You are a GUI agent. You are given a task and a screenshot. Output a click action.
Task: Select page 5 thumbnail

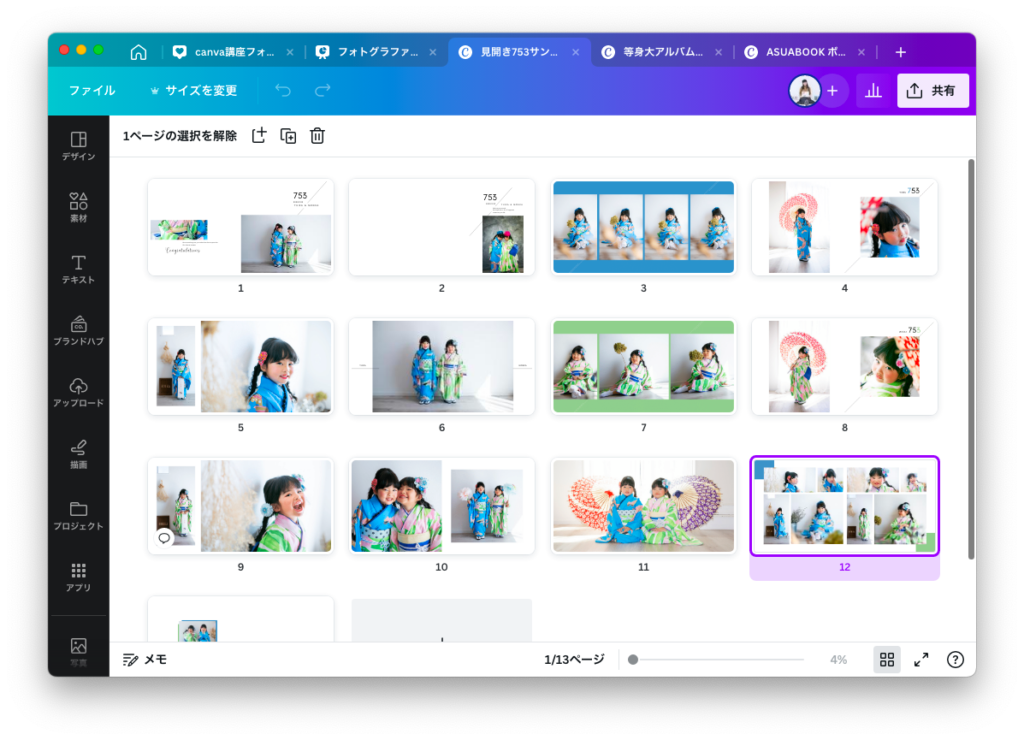pyautogui.click(x=241, y=366)
